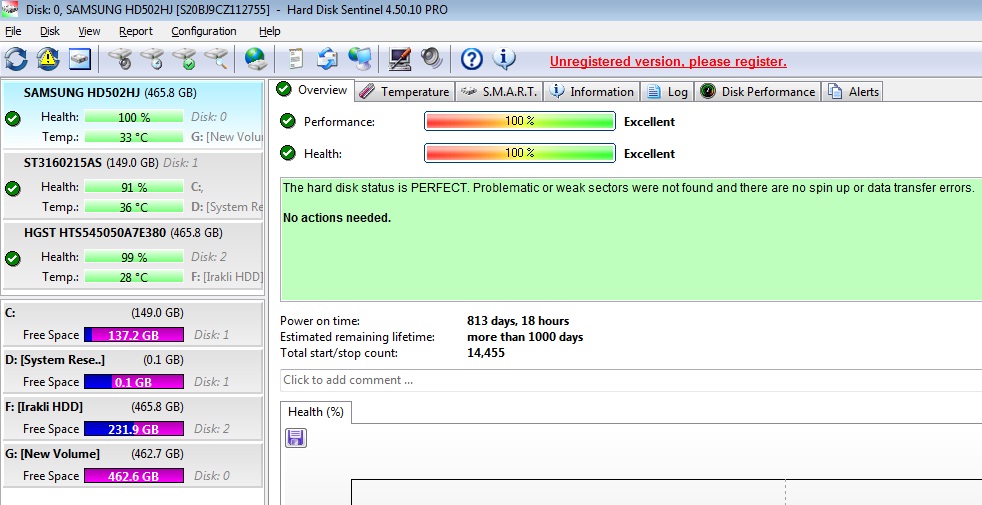Switch to the Log tab
This screenshot has width=982, height=505.
[x=666, y=91]
